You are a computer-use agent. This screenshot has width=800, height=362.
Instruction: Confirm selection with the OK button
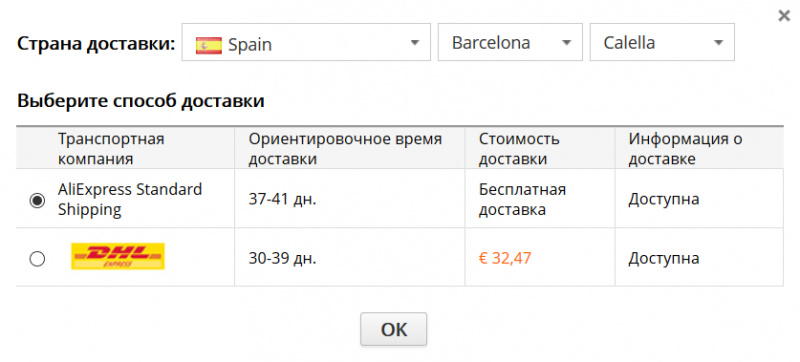coord(393,329)
